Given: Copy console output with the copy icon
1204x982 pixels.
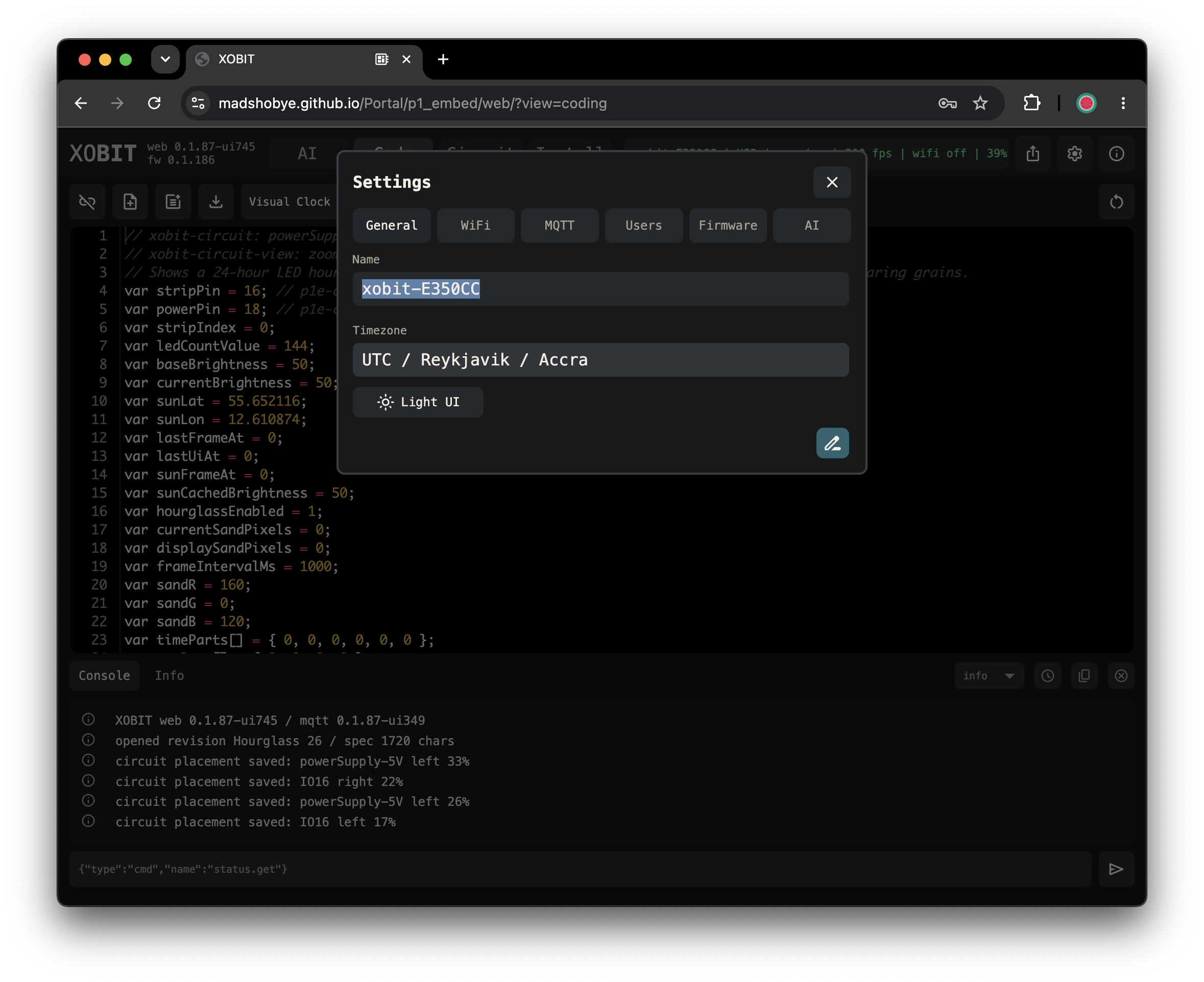Looking at the screenshot, I should [x=1084, y=676].
